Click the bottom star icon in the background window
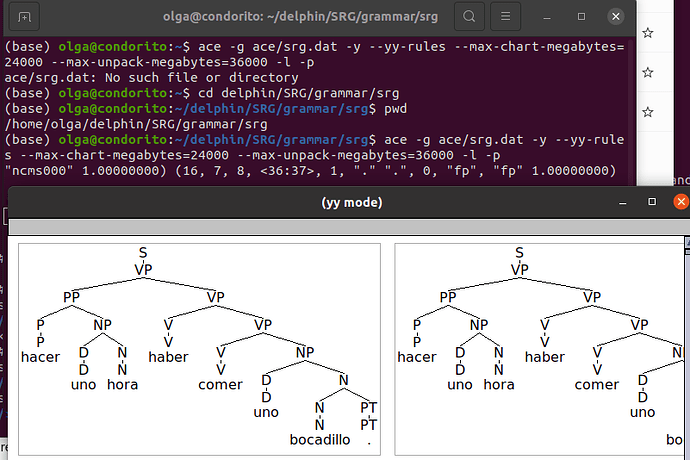This screenshot has width=690, height=460. (x=647, y=112)
